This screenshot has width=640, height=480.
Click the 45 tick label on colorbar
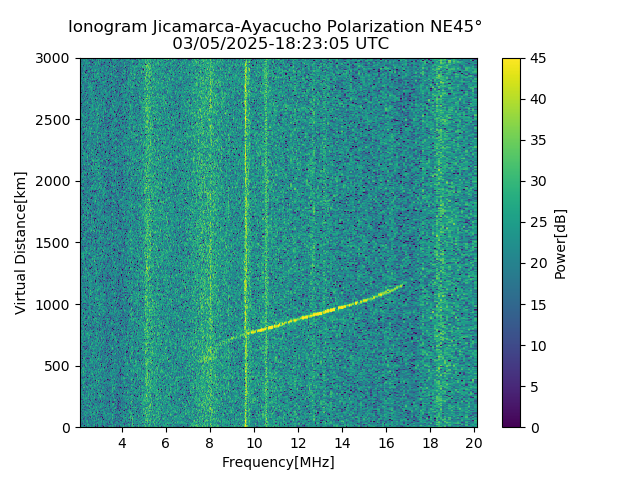point(538,58)
